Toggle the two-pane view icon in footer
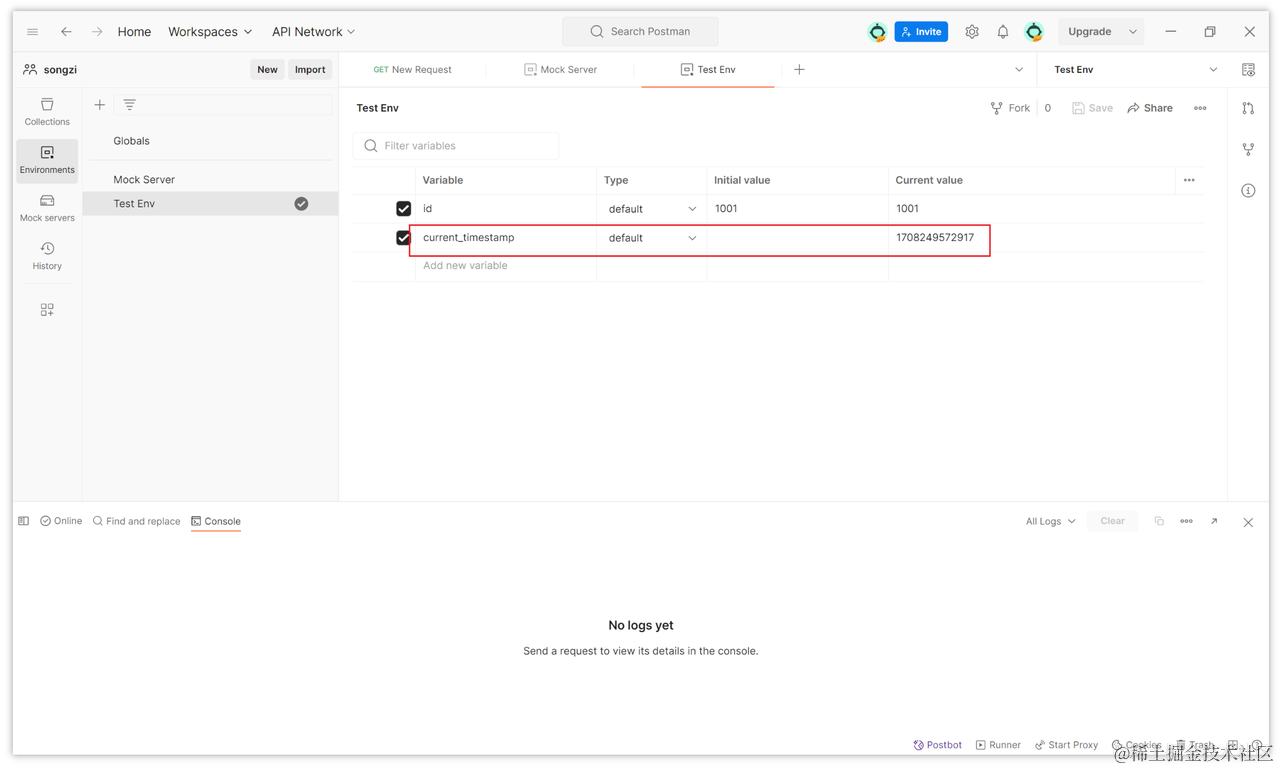 coord(24,521)
